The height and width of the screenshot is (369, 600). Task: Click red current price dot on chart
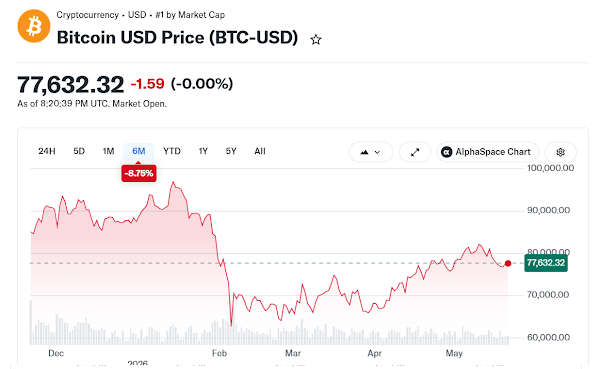tap(508, 263)
